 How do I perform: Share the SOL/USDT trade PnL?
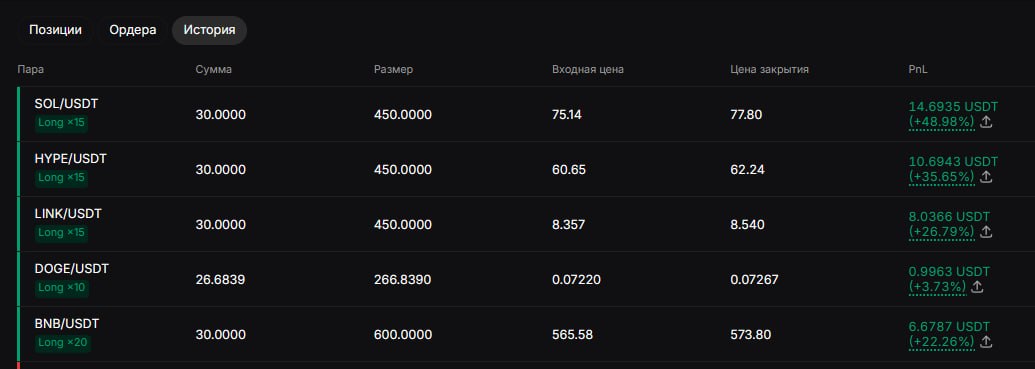[x=985, y=122]
